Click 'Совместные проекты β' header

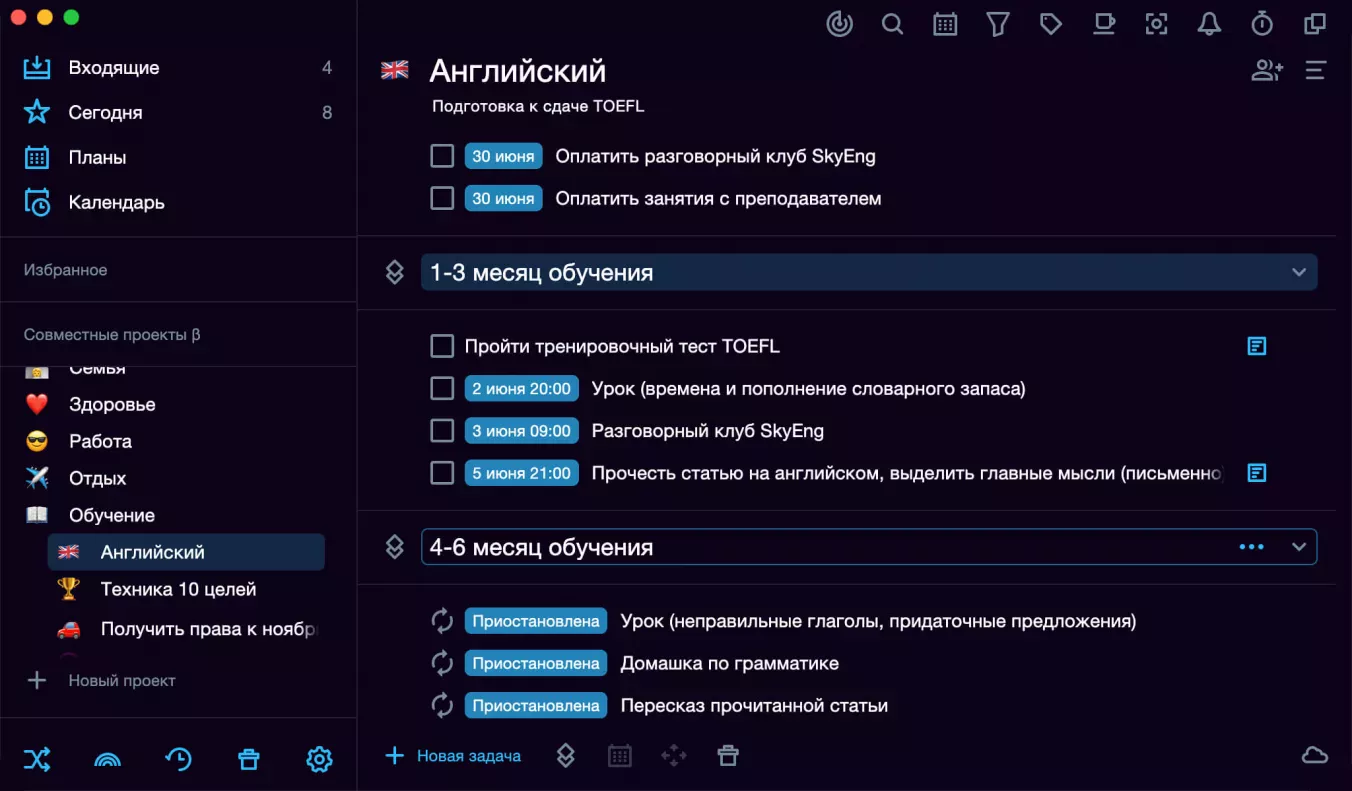(x=112, y=335)
